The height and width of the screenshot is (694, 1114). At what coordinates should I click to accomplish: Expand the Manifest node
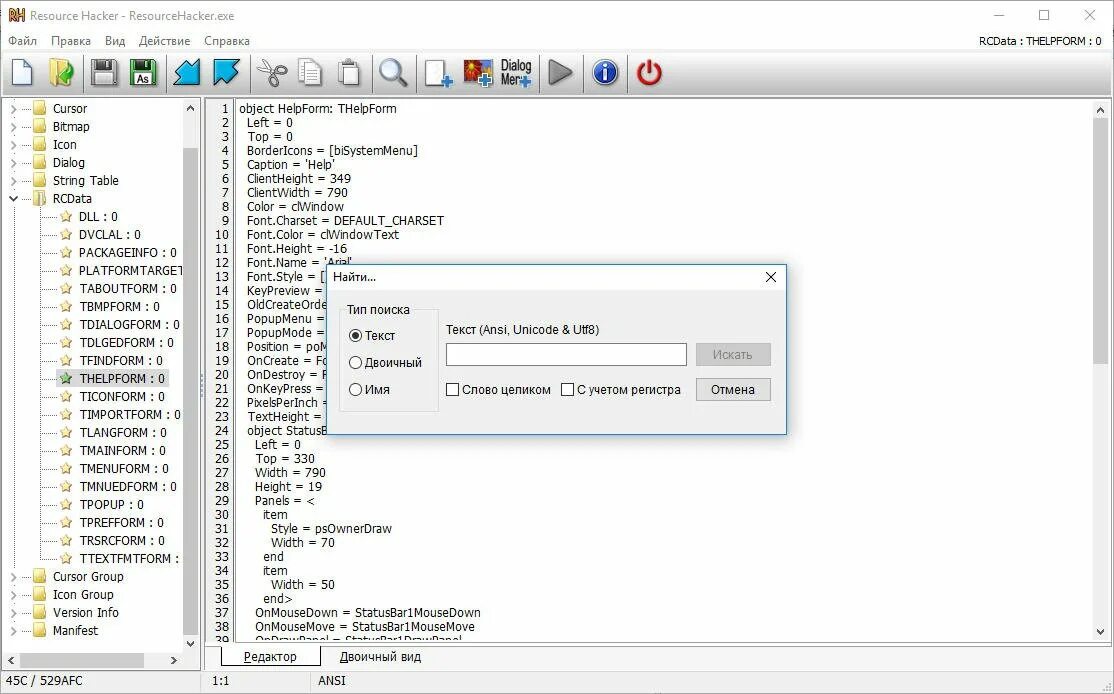pos(13,630)
